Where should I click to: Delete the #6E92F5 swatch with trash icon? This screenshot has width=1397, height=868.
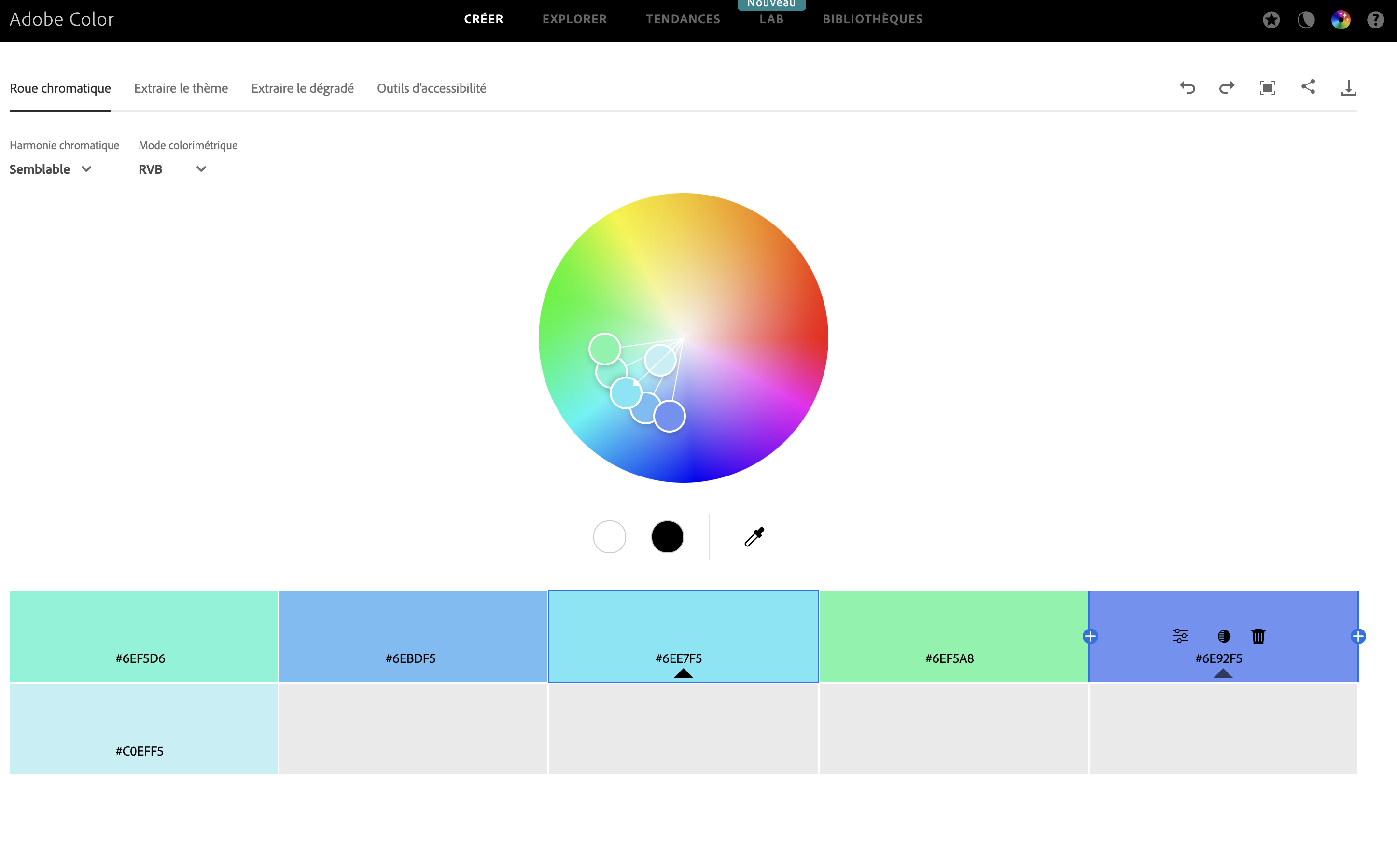click(x=1258, y=636)
